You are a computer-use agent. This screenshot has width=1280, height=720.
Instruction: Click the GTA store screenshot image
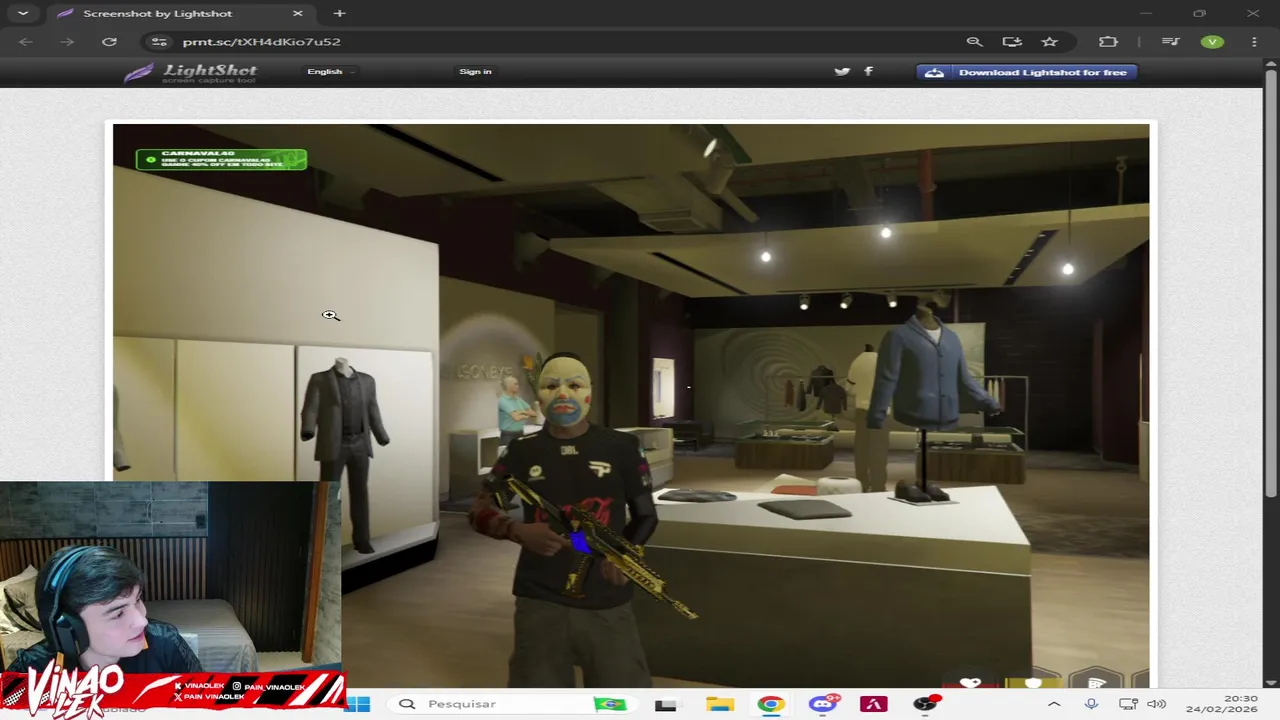coord(630,405)
